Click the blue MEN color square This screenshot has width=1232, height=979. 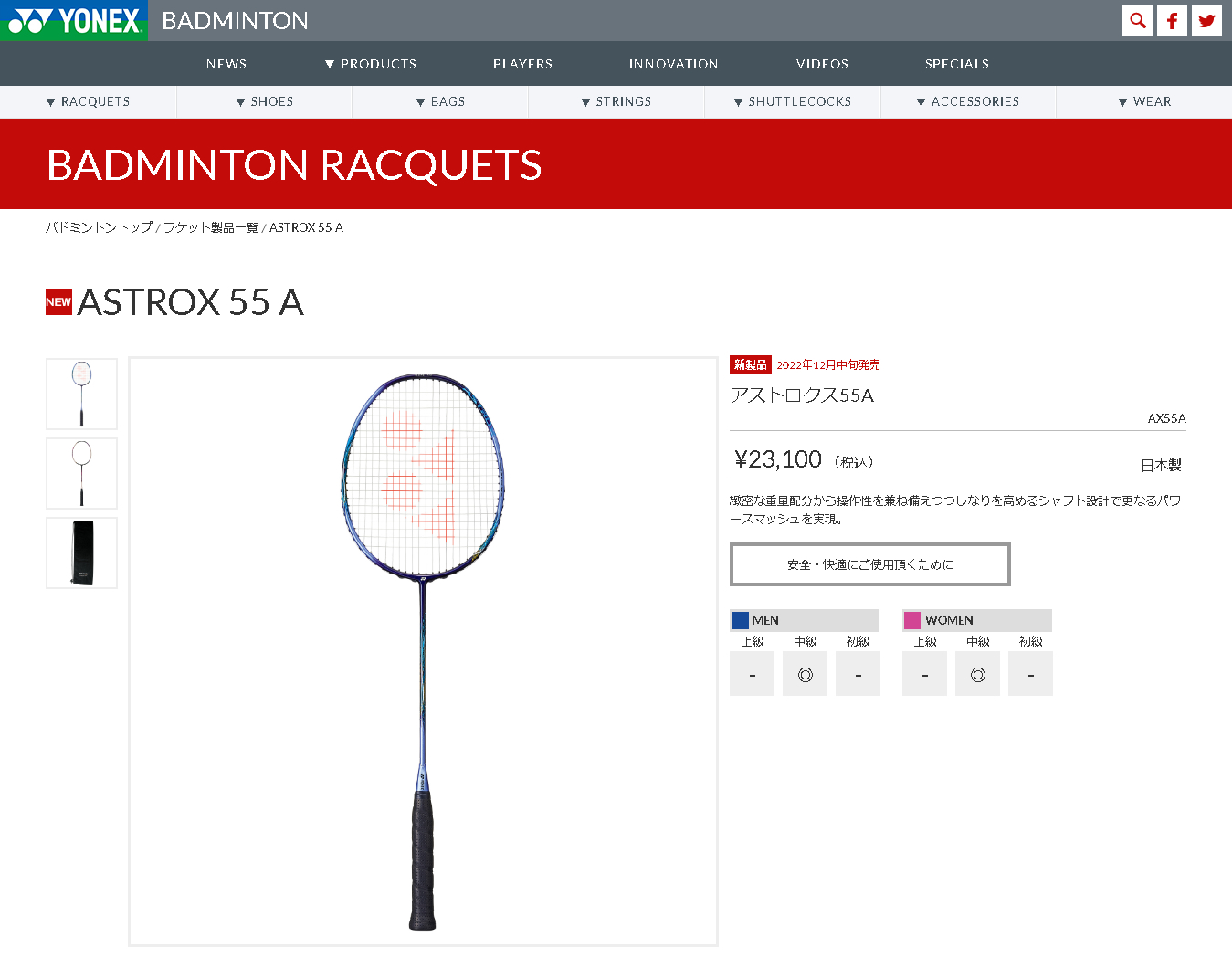tap(740, 620)
